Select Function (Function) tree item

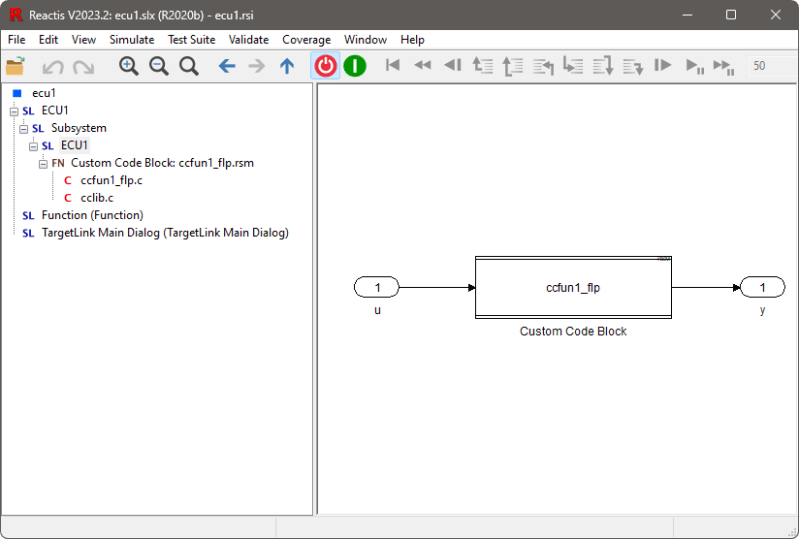[92, 215]
